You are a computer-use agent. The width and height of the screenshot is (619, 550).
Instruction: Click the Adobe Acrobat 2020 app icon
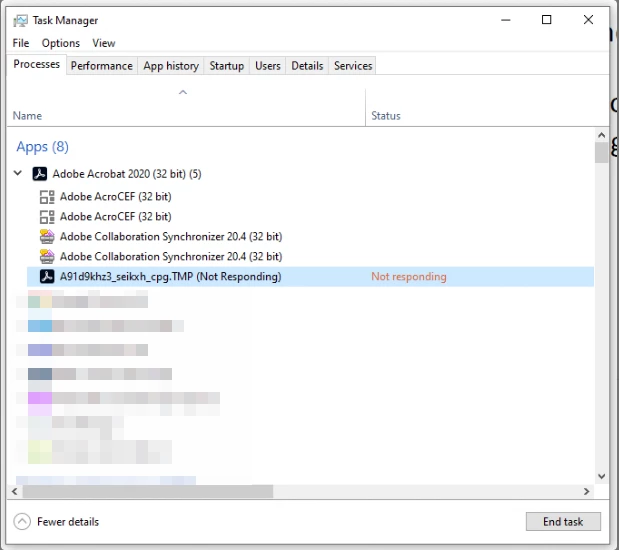pos(39,174)
